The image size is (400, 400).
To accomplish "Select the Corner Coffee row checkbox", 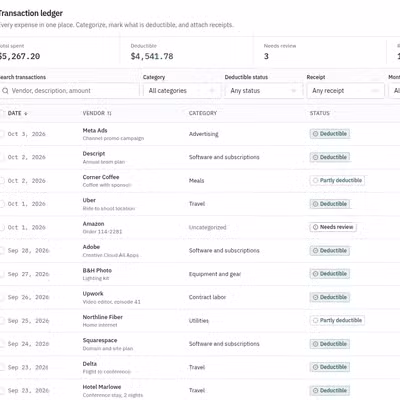I will [x=1, y=181].
